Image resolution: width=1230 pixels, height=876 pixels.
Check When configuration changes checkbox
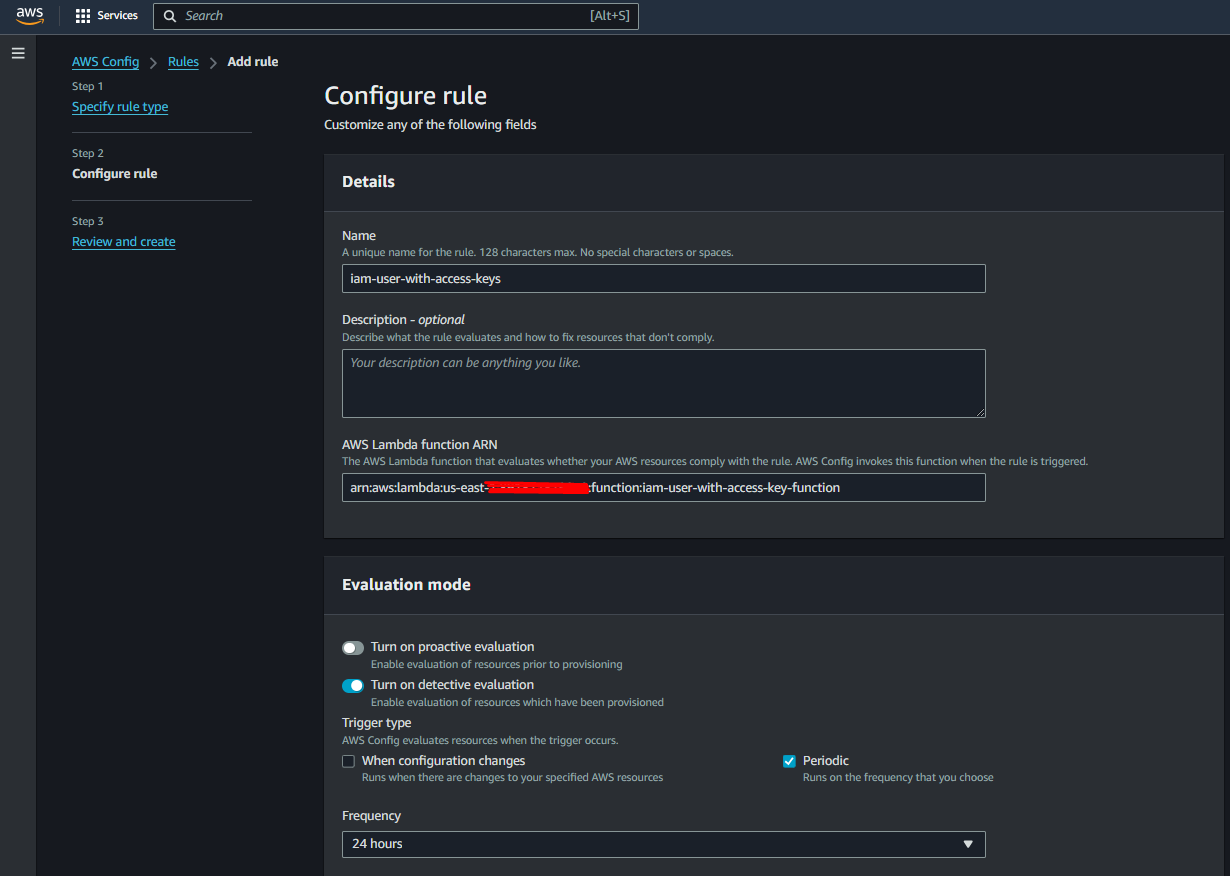click(x=349, y=761)
